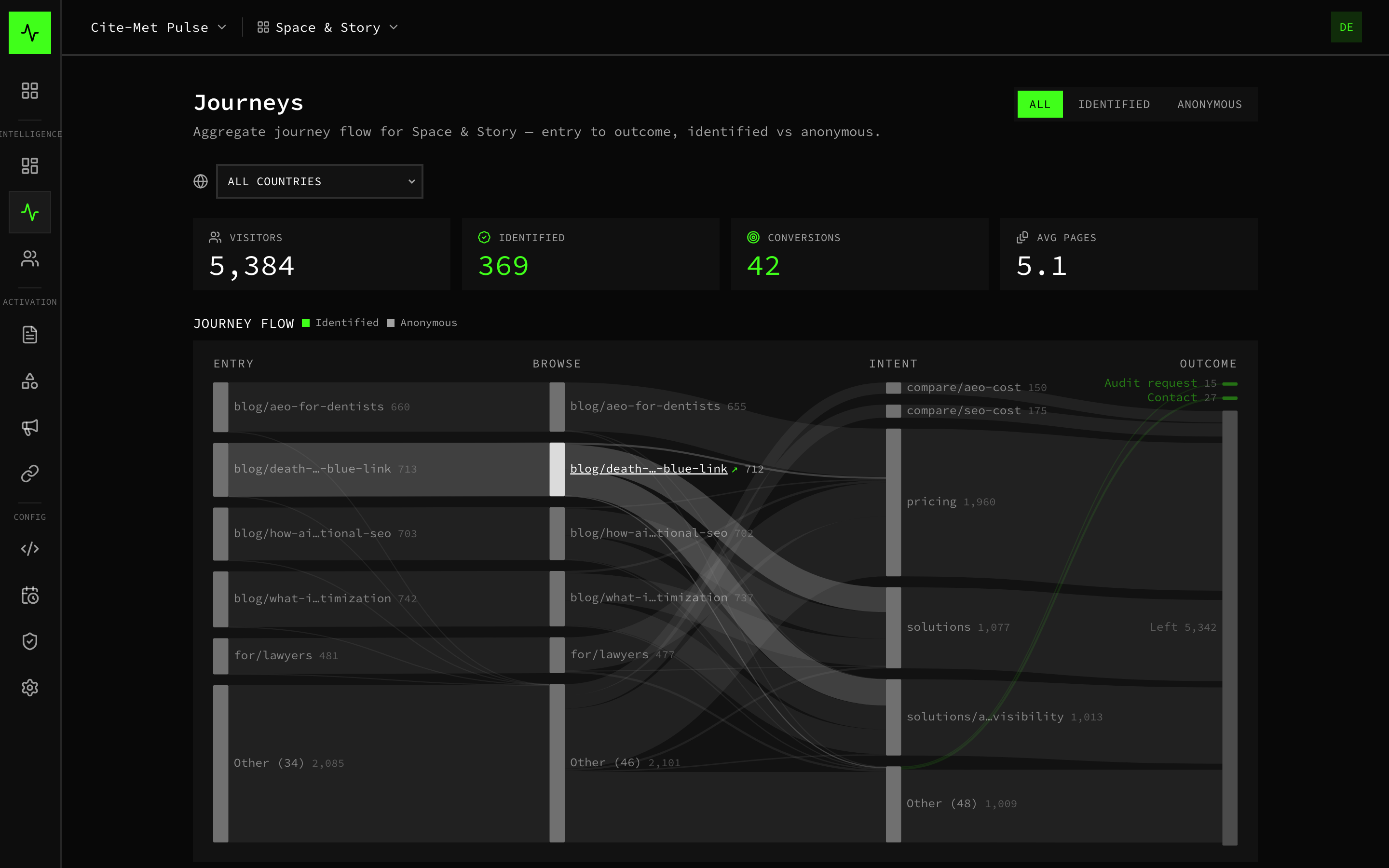This screenshot has height=868, width=1389.
Task: Select intent node solutions/a…visibility 1,013
Action: click(x=893, y=717)
